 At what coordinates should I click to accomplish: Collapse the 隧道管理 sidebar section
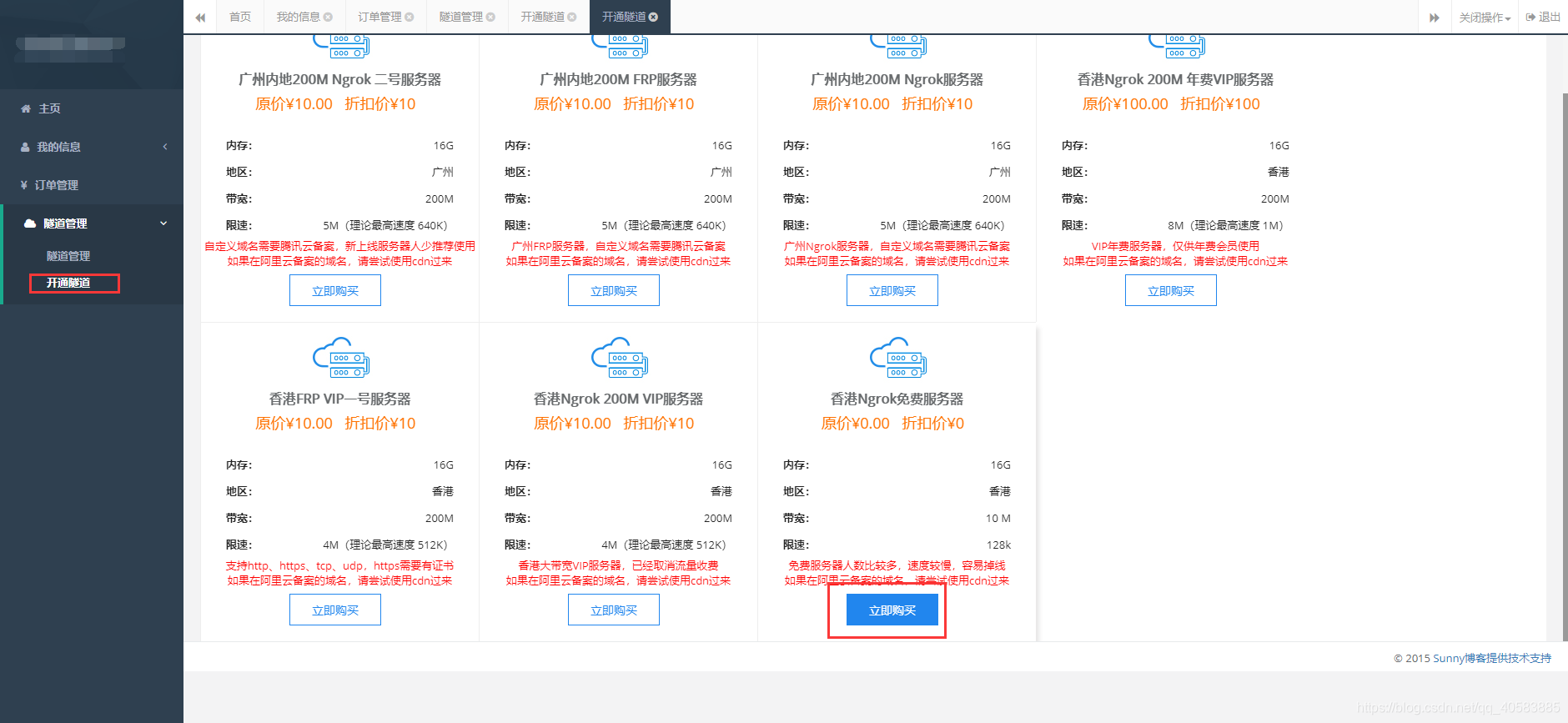coord(92,223)
